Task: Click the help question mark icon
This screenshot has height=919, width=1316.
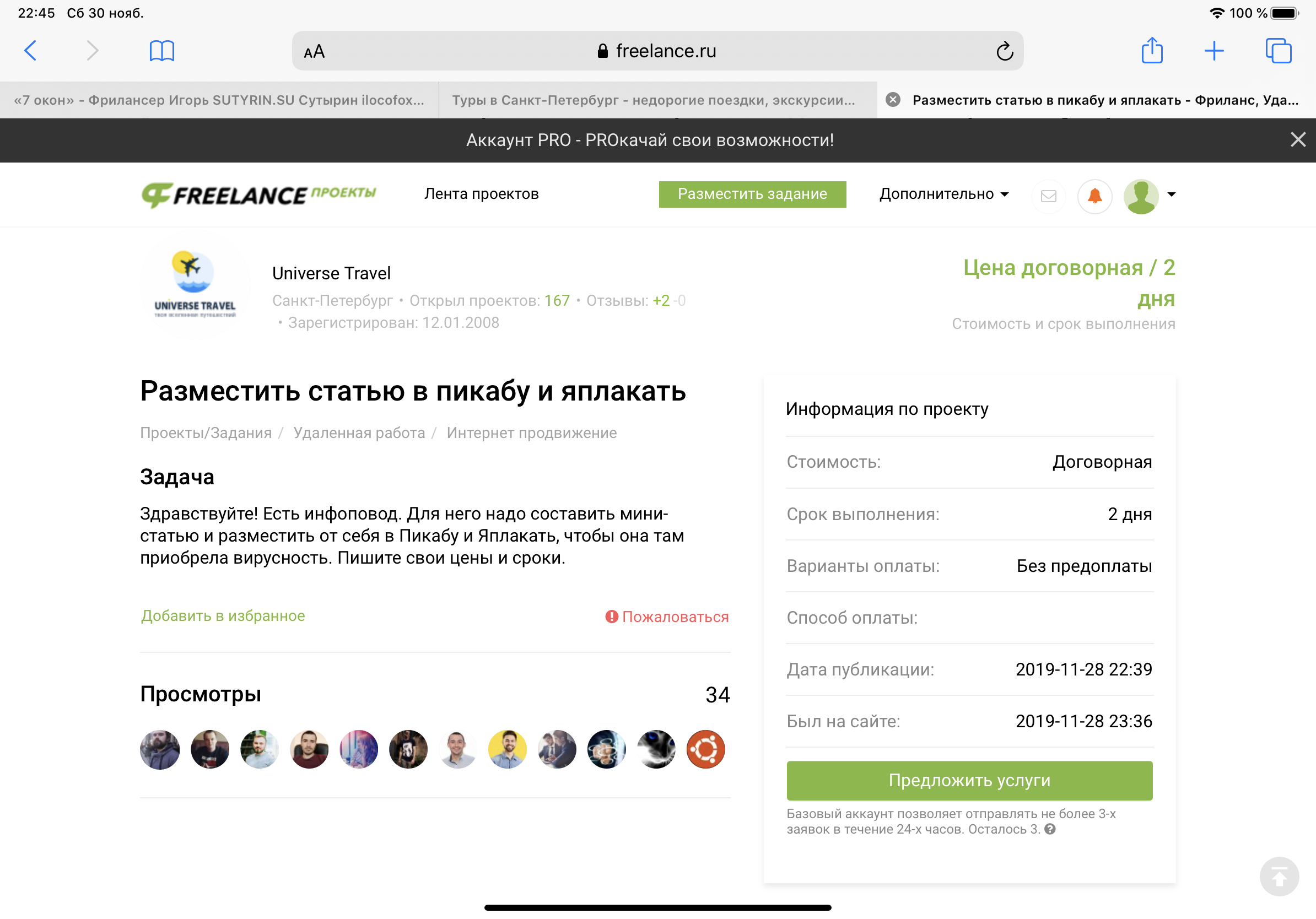Action: tap(1049, 829)
